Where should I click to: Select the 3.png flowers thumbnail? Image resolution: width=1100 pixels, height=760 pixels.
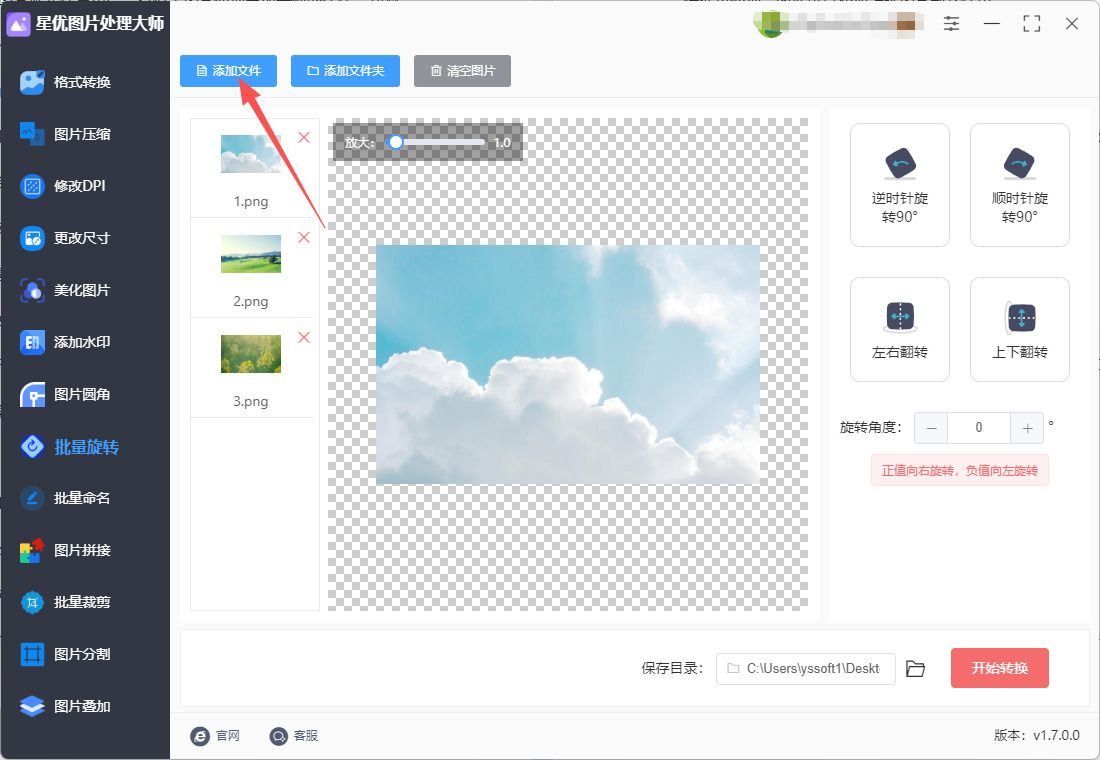click(x=250, y=354)
